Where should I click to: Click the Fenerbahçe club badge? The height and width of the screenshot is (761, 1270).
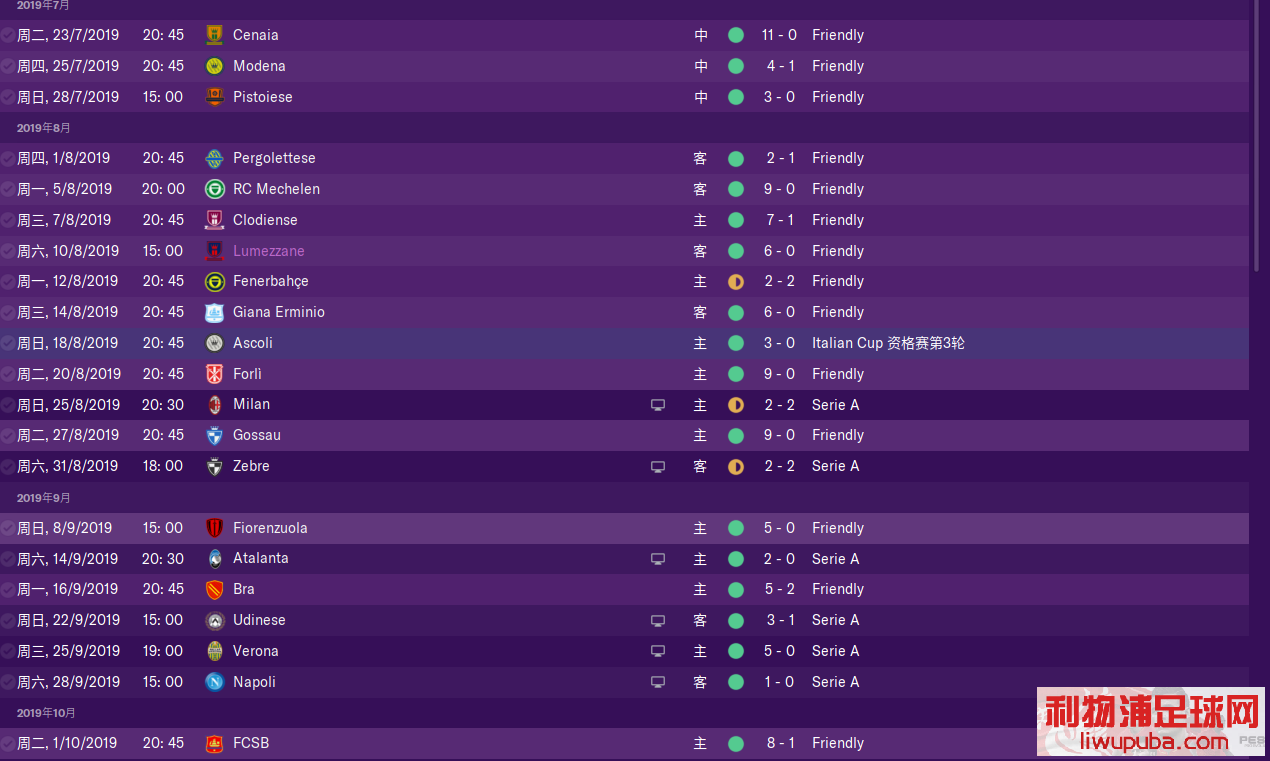pyautogui.click(x=214, y=282)
